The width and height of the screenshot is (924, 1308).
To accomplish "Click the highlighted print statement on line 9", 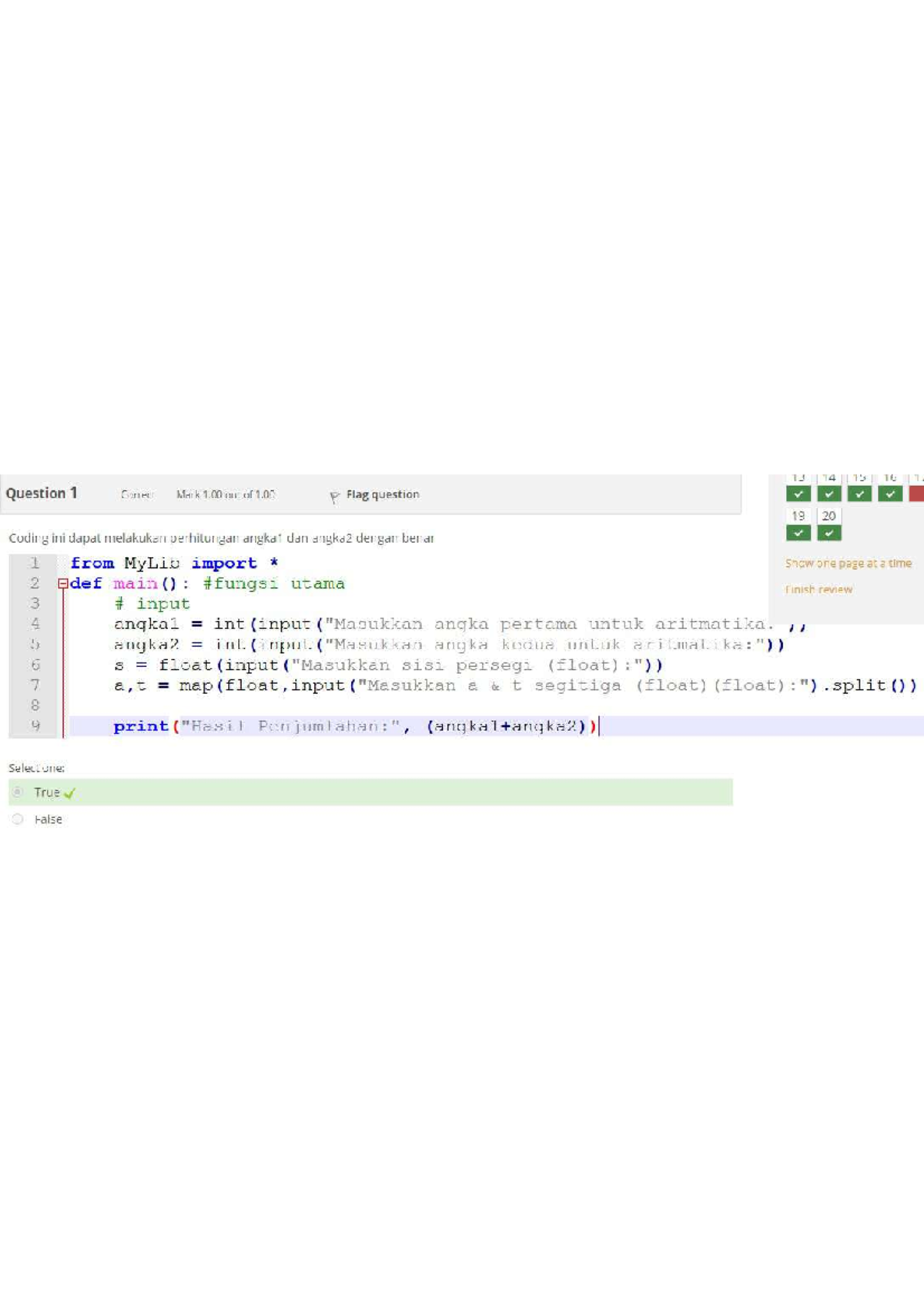I will (354, 726).
